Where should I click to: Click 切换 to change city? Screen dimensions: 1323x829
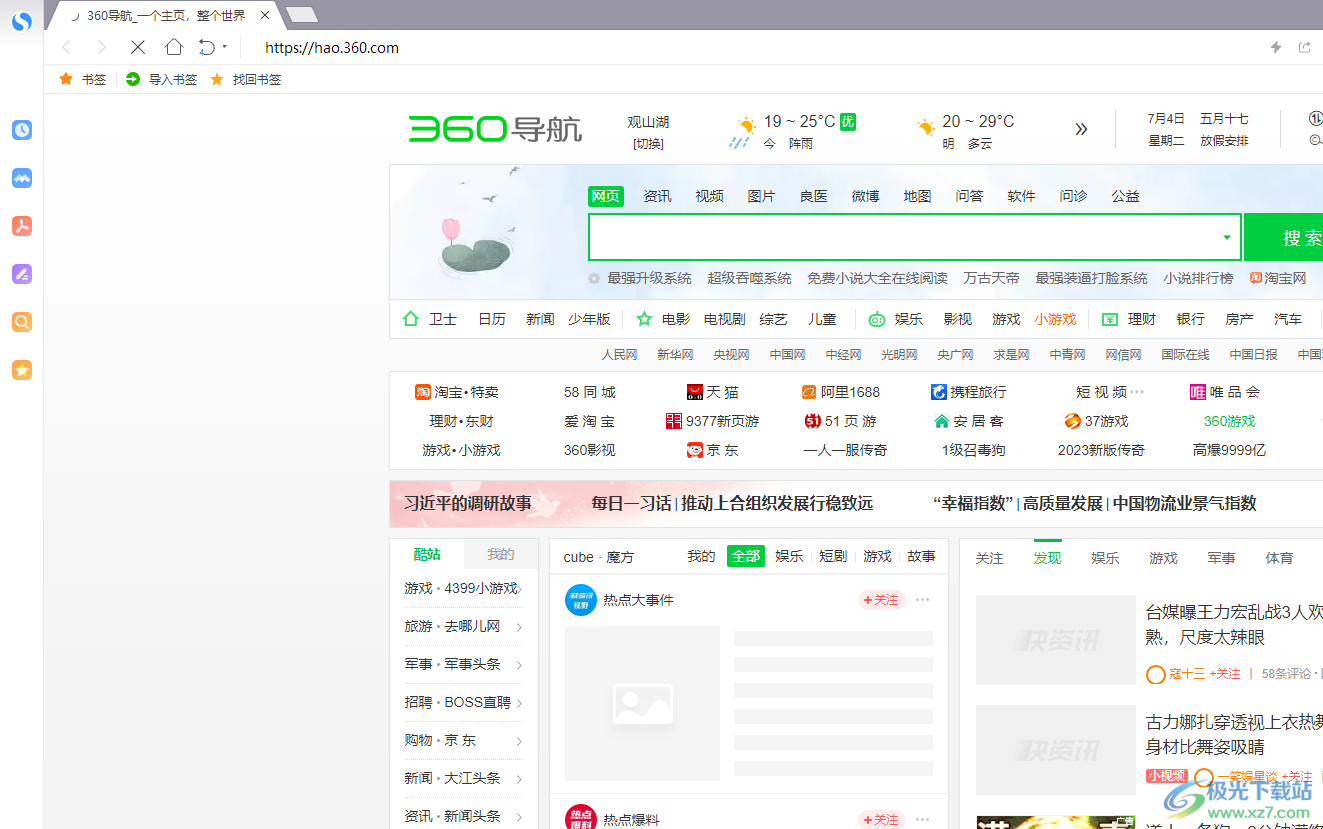pyautogui.click(x=648, y=144)
